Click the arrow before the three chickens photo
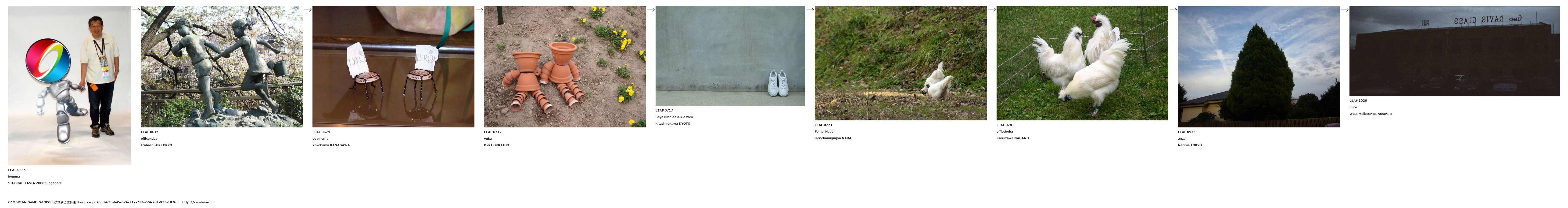 [x=992, y=10]
